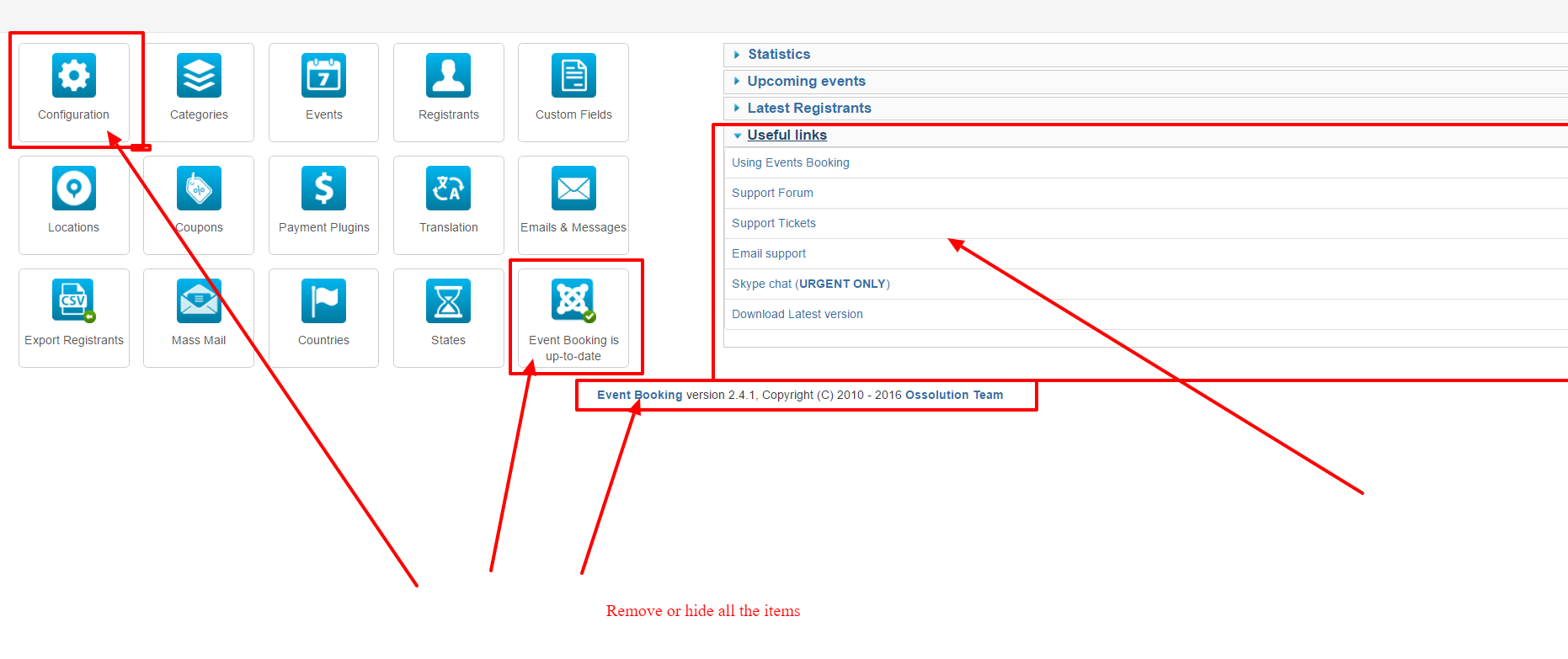Click the Mass Mail icon
The width and height of the screenshot is (1568, 659).
coord(199,301)
